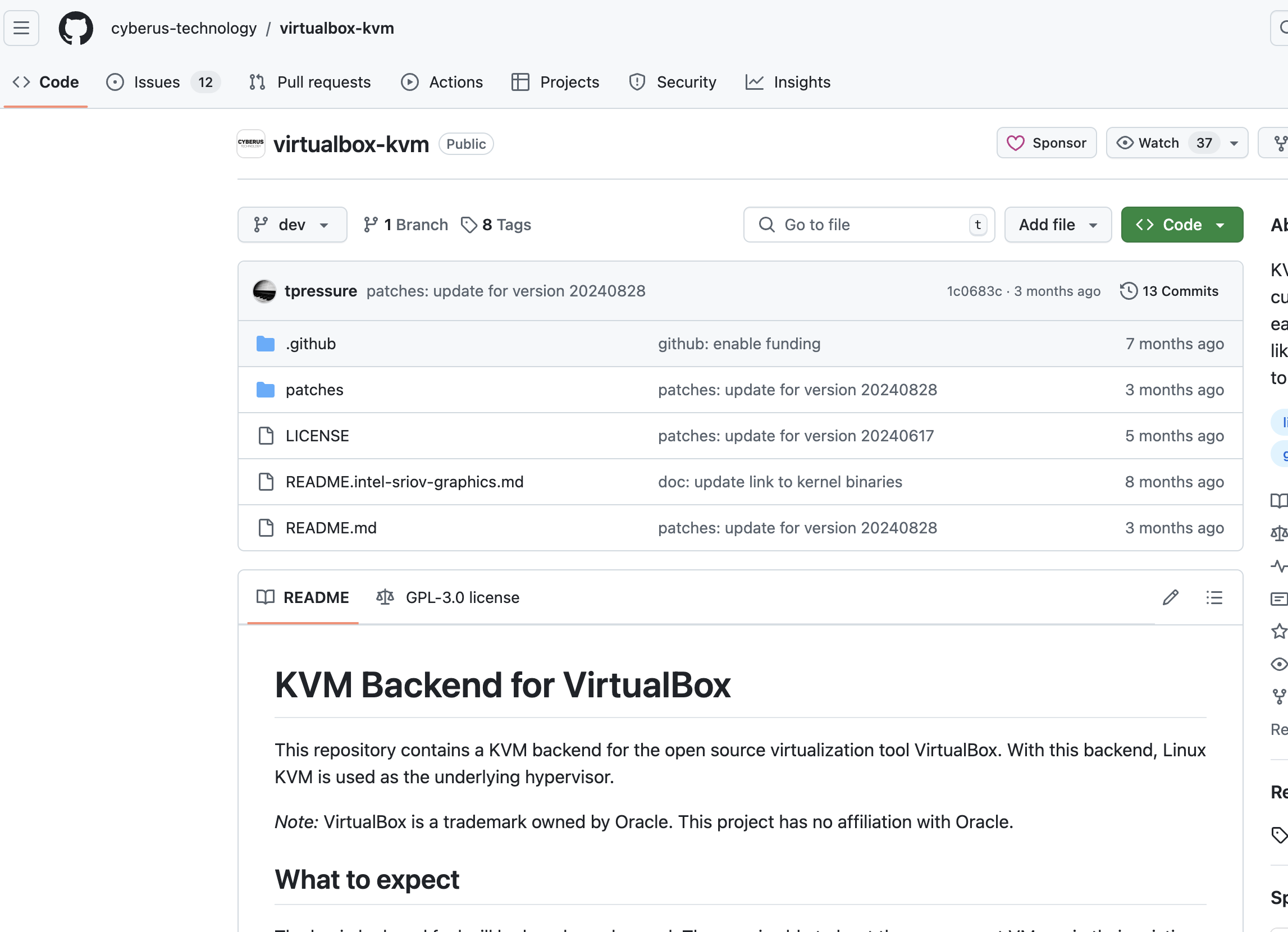Image resolution: width=1288 pixels, height=932 pixels.
Task: View the 1 Branch link
Action: 405,225
